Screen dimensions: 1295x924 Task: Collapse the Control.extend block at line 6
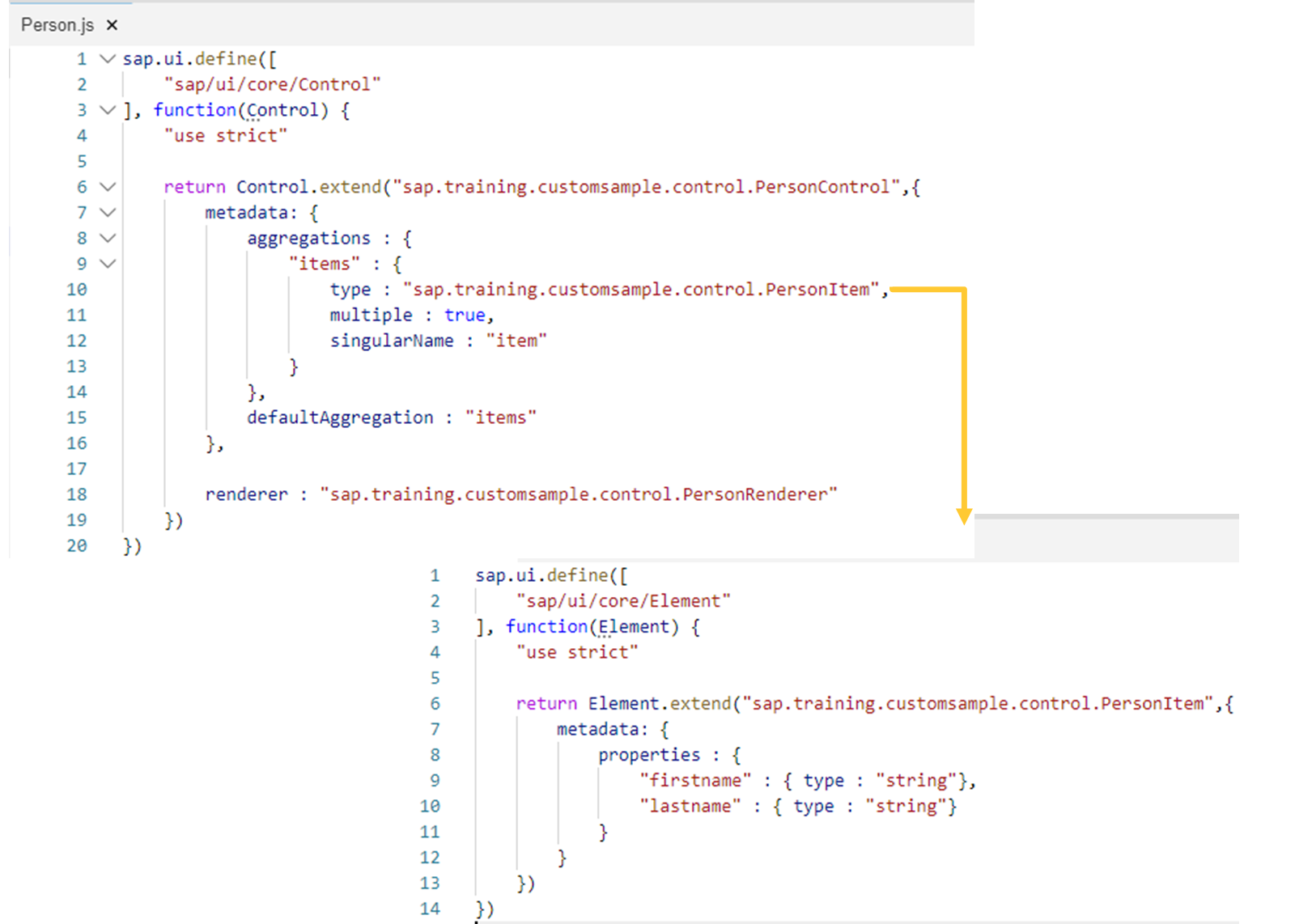108,187
